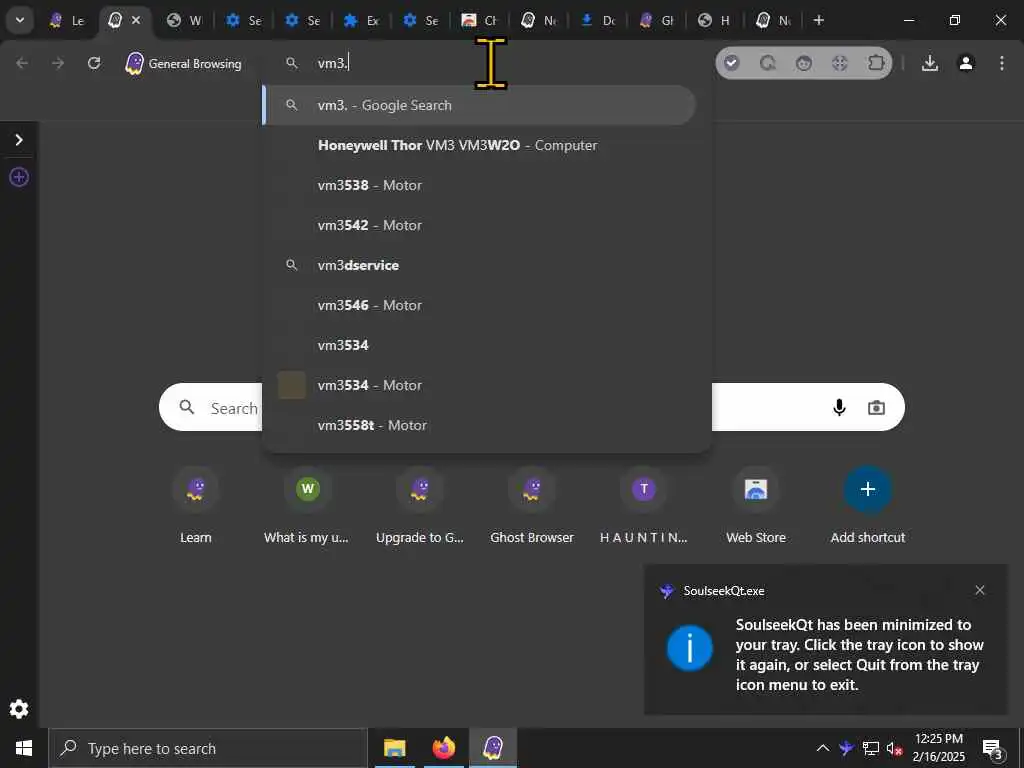The width and height of the screenshot is (1024, 768).
Task: Click Ghost Browser taskbar icon
Action: tap(493, 748)
